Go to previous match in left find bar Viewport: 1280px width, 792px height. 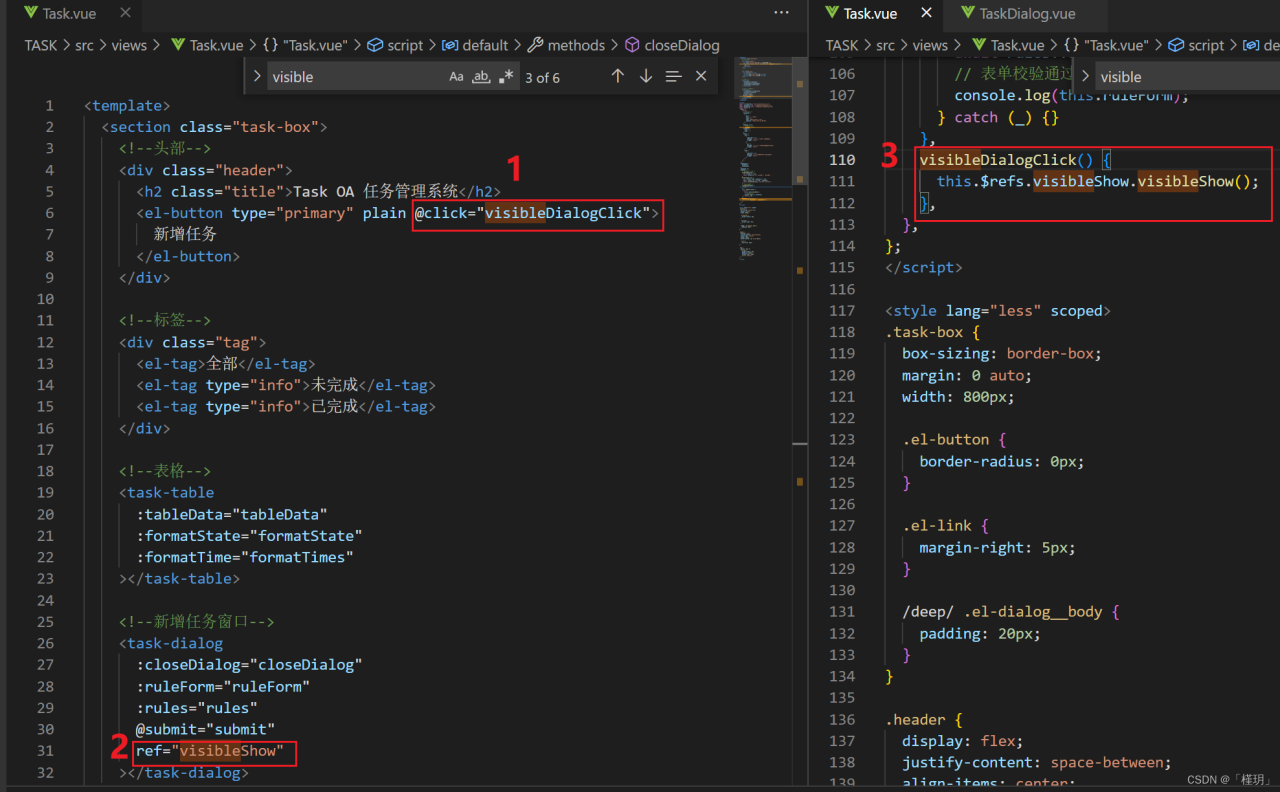click(x=618, y=76)
